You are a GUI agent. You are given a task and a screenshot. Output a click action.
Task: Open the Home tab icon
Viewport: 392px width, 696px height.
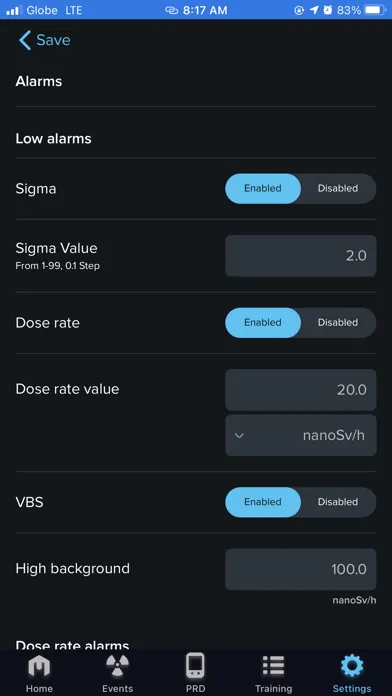point(39,666)
